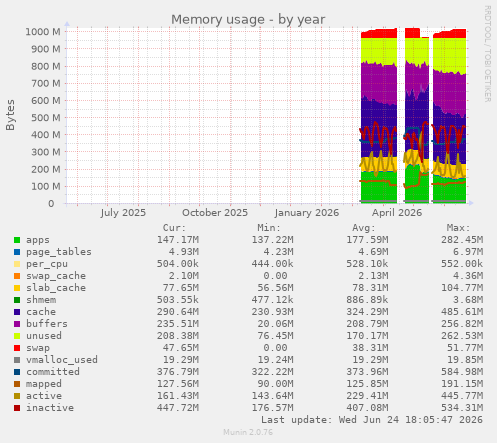Screen dimensions: 497x443
Task: Click the 'mapped' legend label
Action: (x=44, y=384)
